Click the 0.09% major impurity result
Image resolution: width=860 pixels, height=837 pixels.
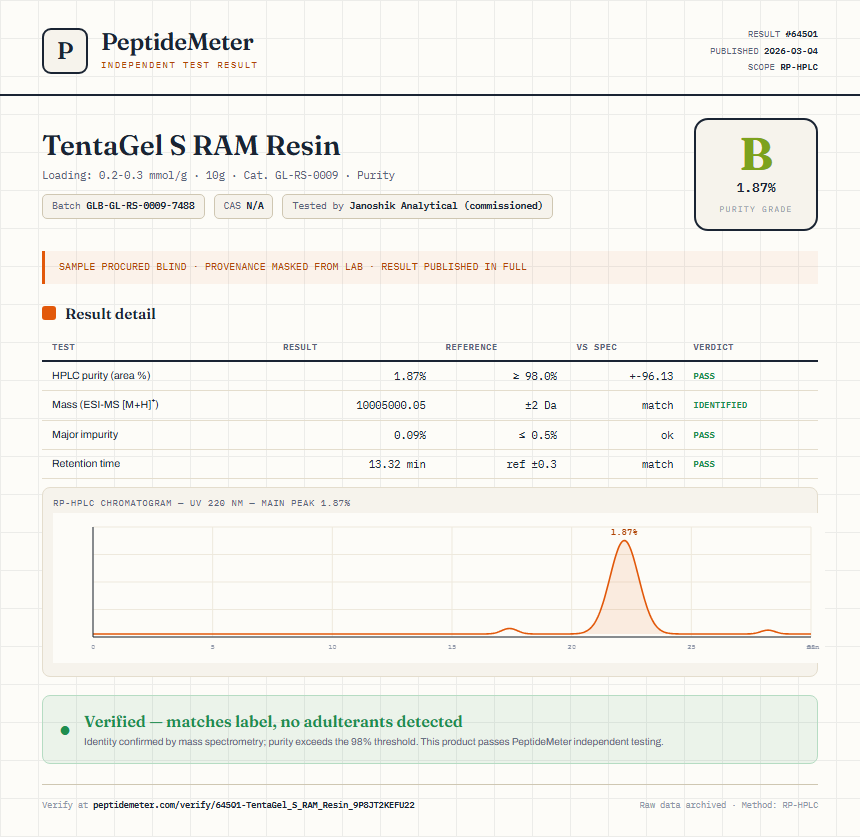[410, 435]
